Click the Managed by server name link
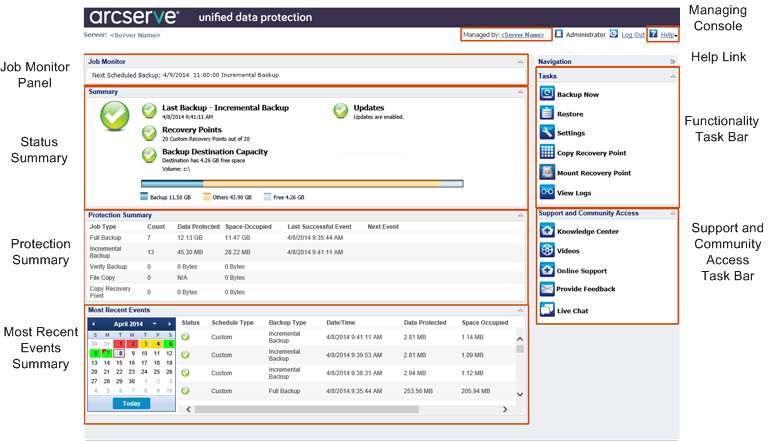 [522, 34]
